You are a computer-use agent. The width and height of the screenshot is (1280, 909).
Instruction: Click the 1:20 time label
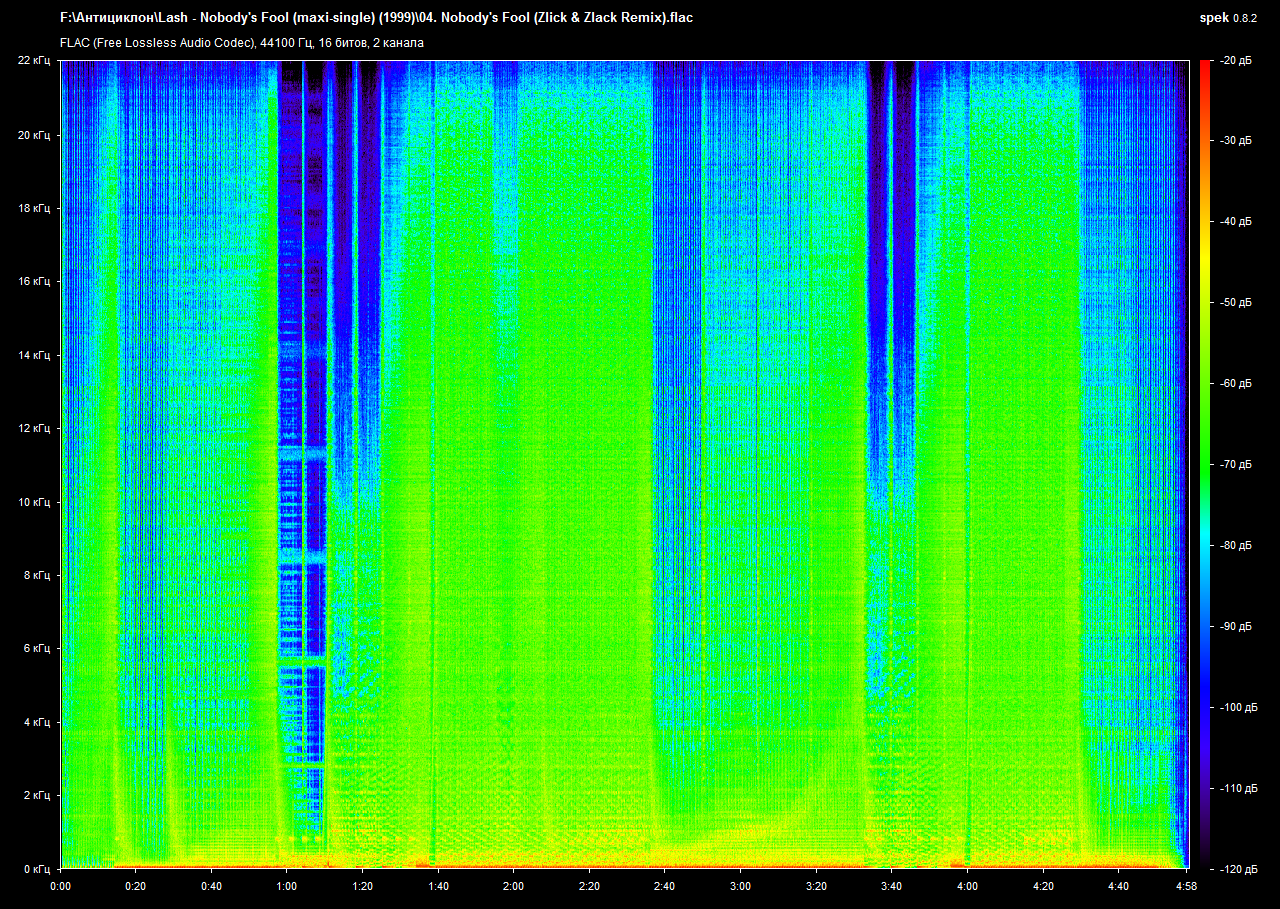(362, 886)
